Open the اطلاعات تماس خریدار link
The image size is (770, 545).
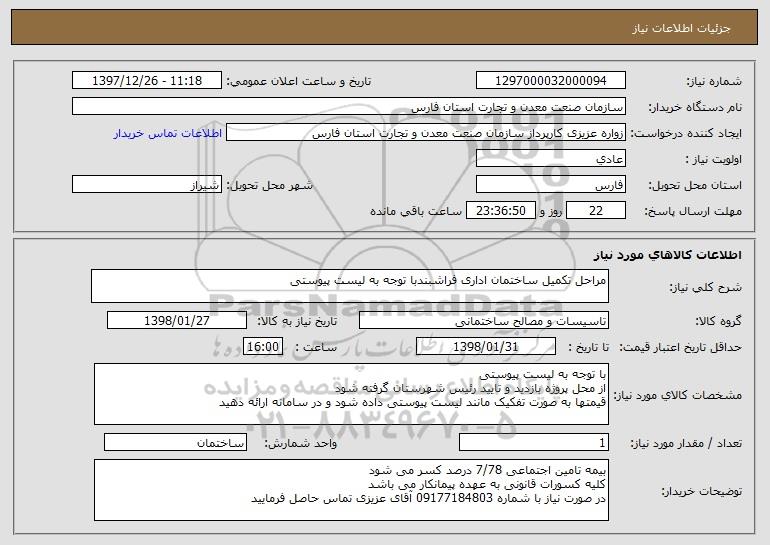coord(168,133)
